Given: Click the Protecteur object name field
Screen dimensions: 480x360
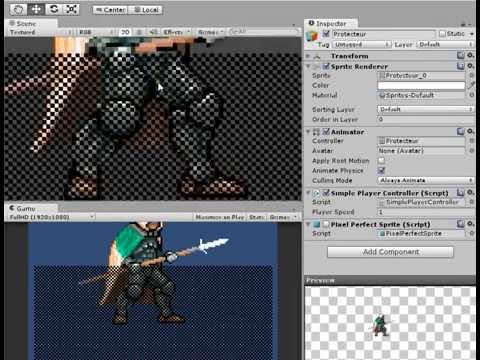Looking at the screenshot, I should tap(383, 34).
